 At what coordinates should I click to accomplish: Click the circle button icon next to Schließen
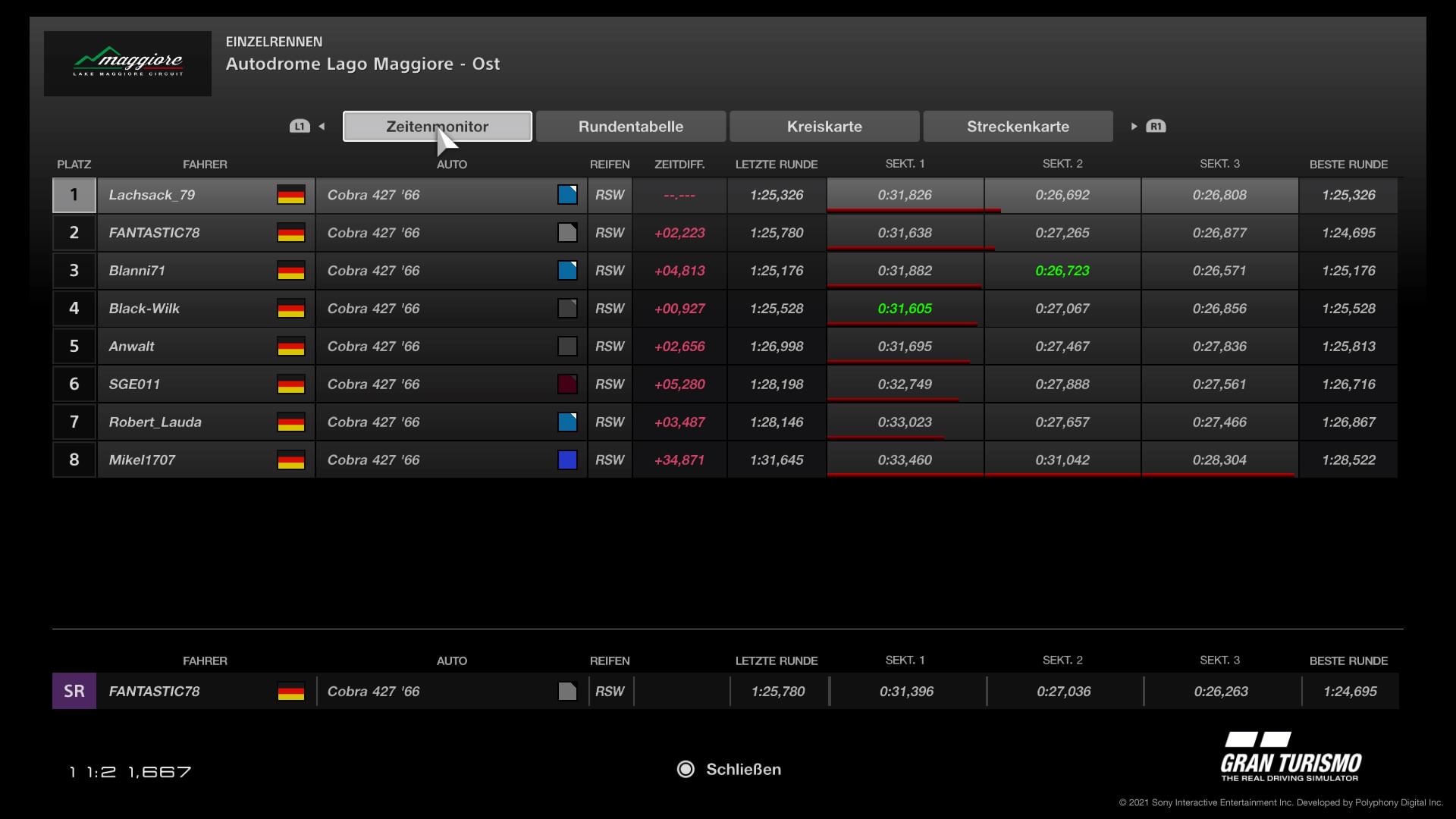(686, 770)
